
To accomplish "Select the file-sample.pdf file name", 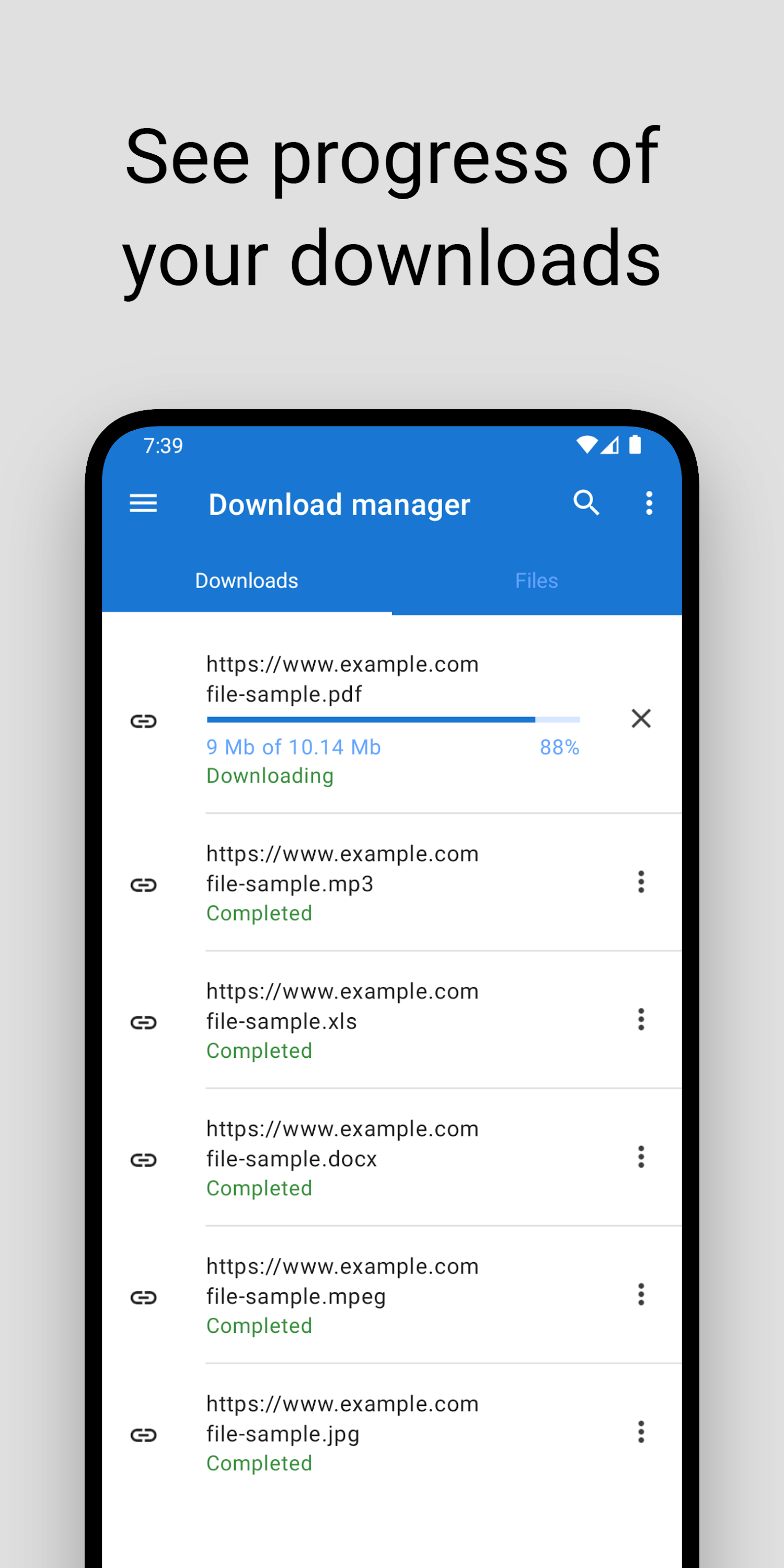I will click(x=284, y=695).
